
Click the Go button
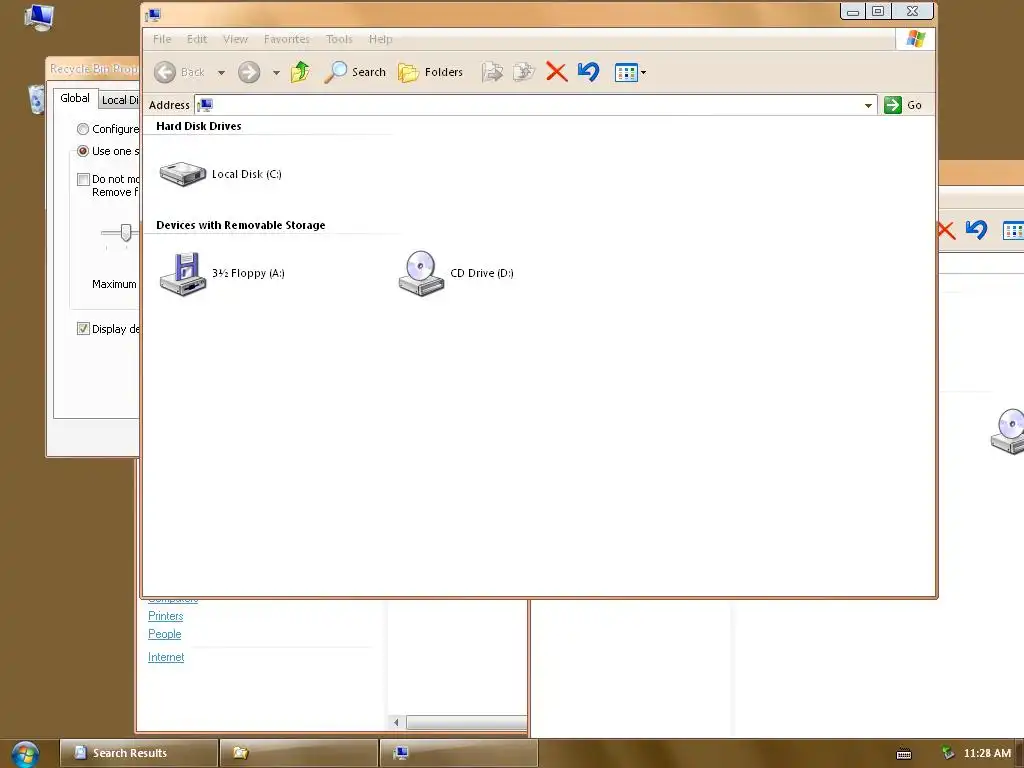coord(903,105)
